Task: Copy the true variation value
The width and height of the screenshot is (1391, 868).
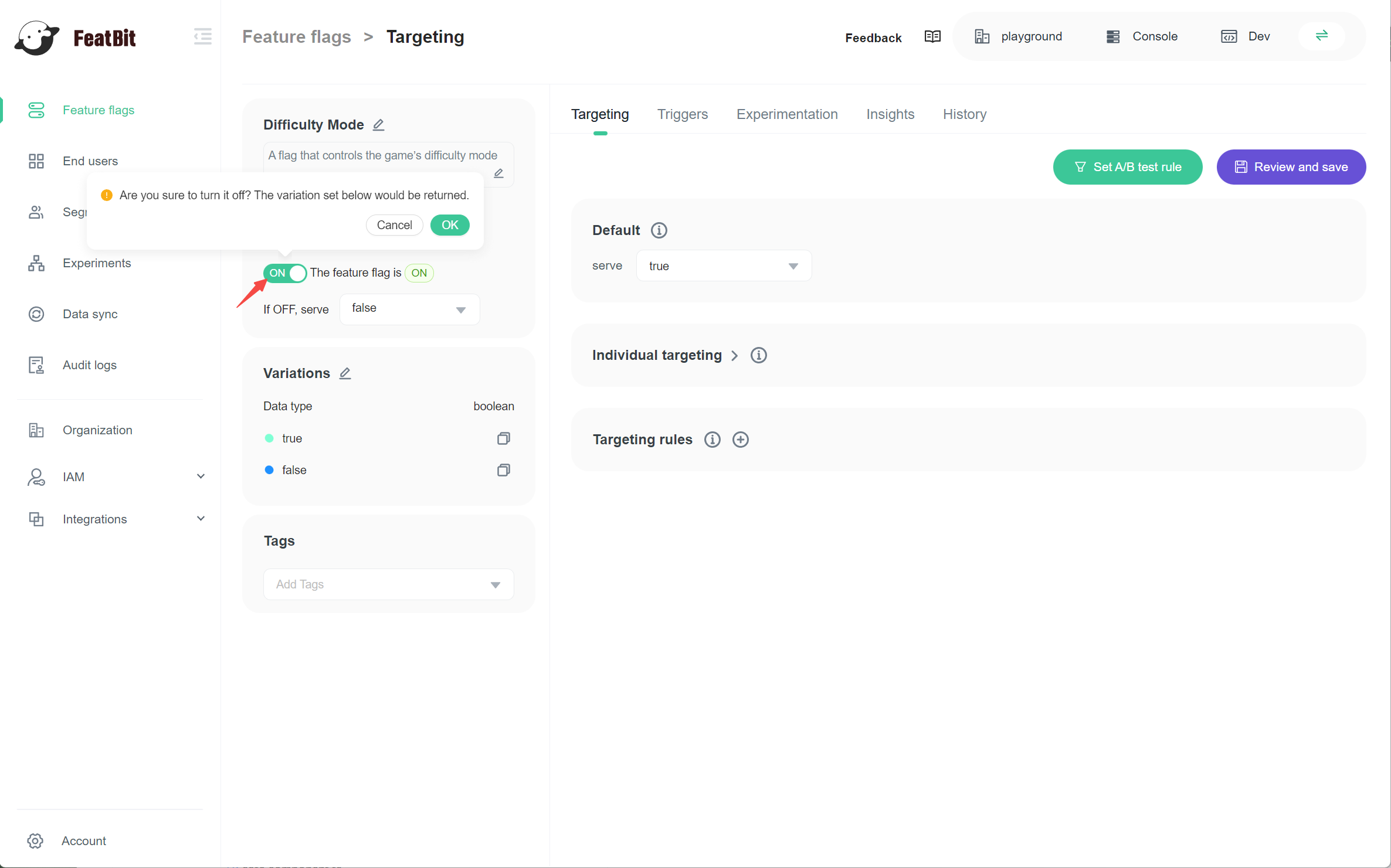Action: tap(503, 438)
